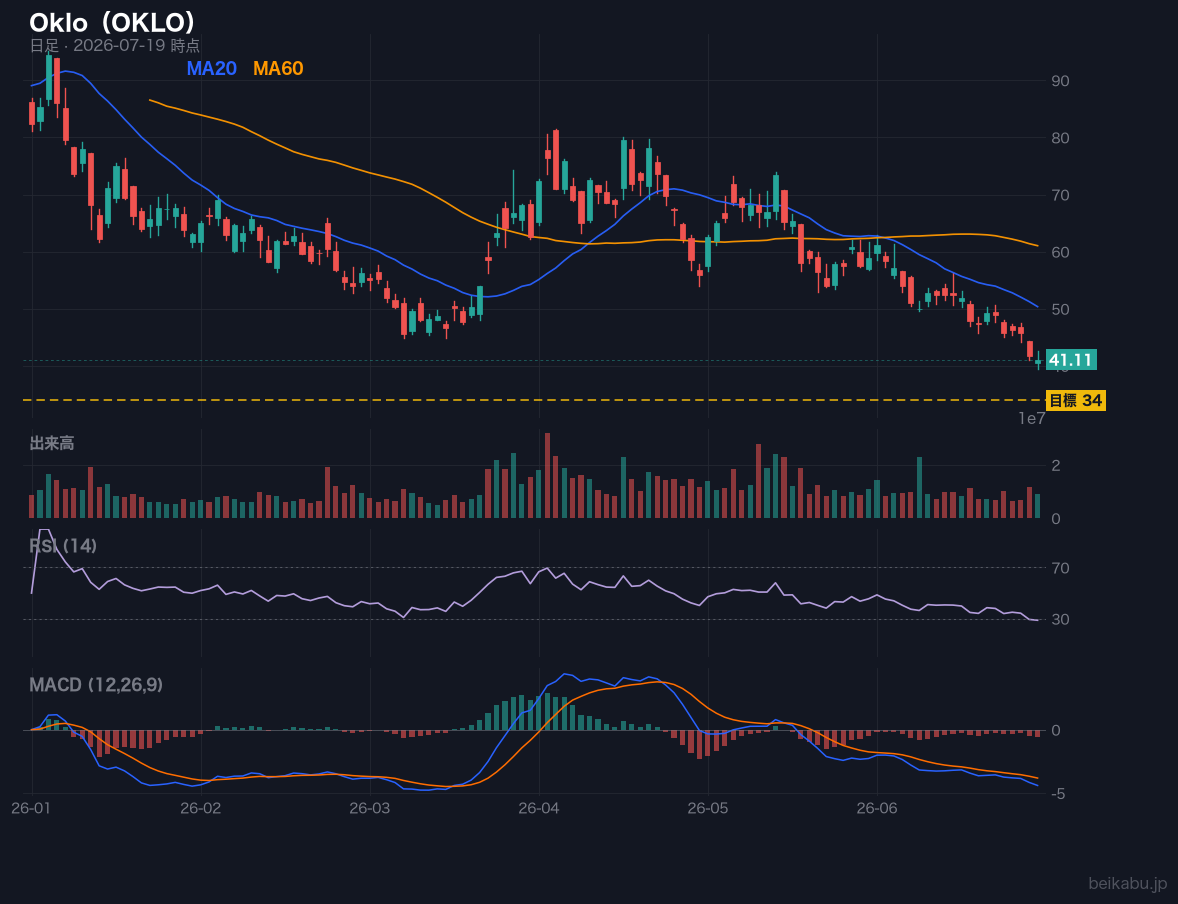Screen dimensions: 1178x904
Task: Click the RSI 30 axis label
Action: click(1060, 619)
